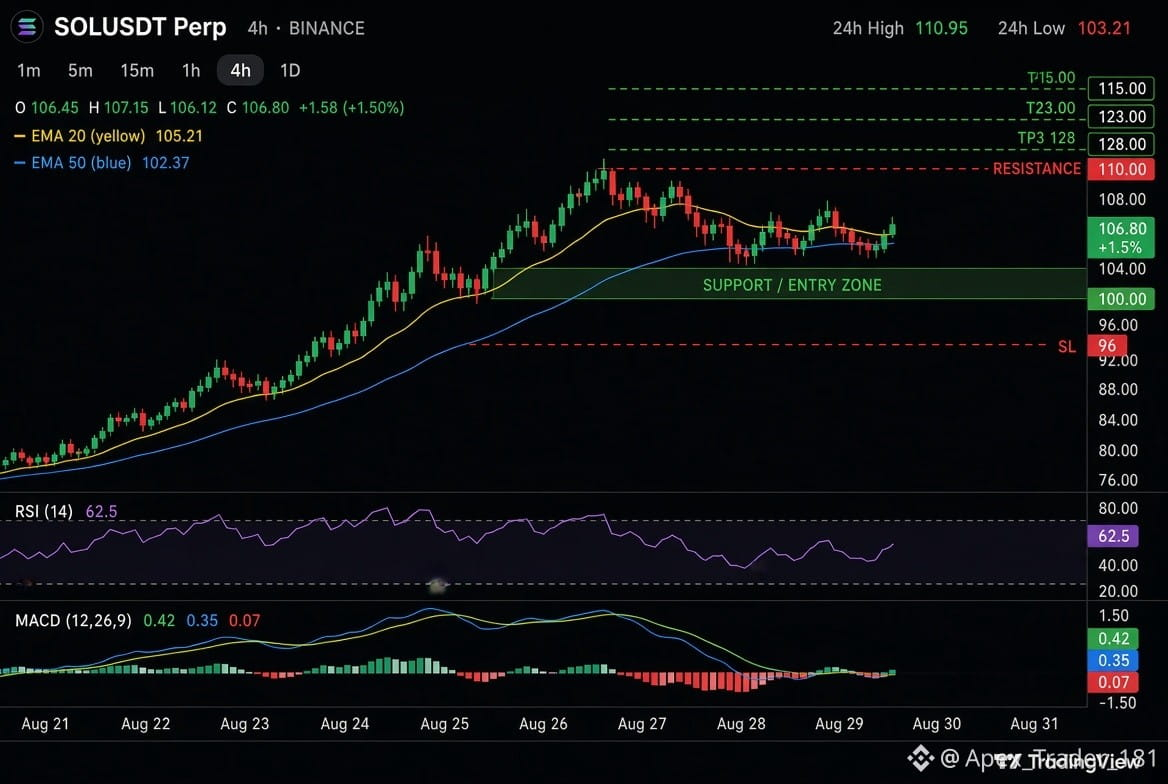Viewport: 1168px width, 784px height.
Task: Click the close price C 106.80
Action: coord(258,108)
